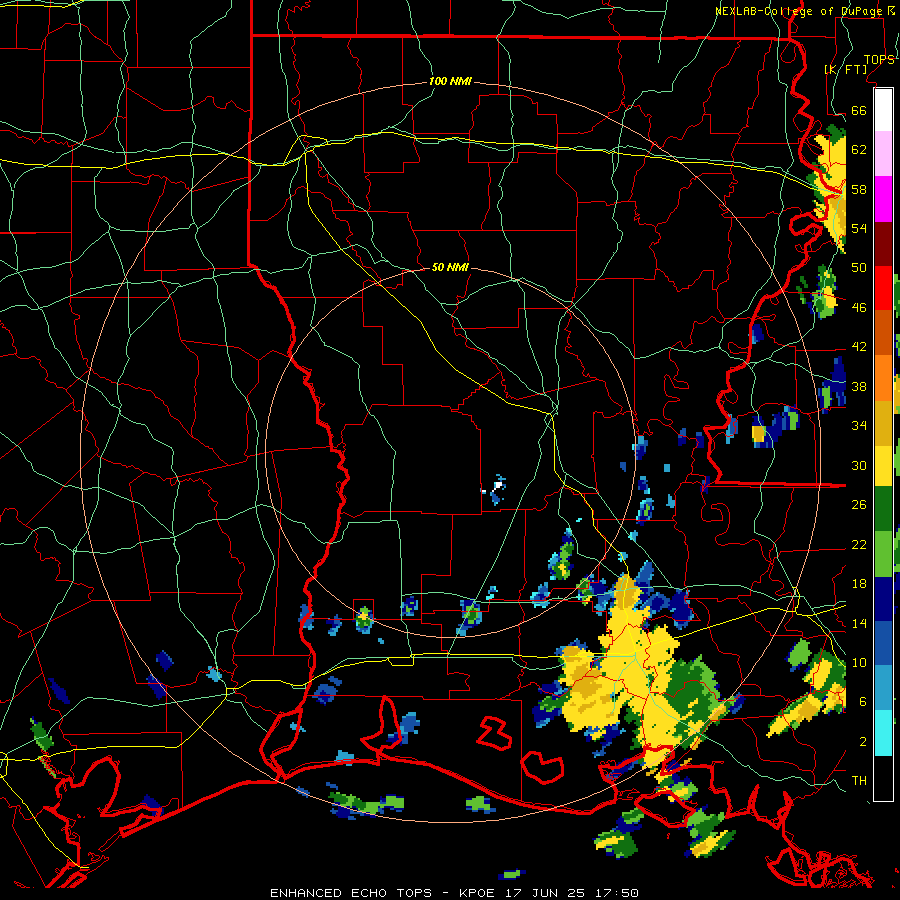Click the bright red swatch in legend
The width and height of the screenshot is (900, 900).
(x=883, y=288)
